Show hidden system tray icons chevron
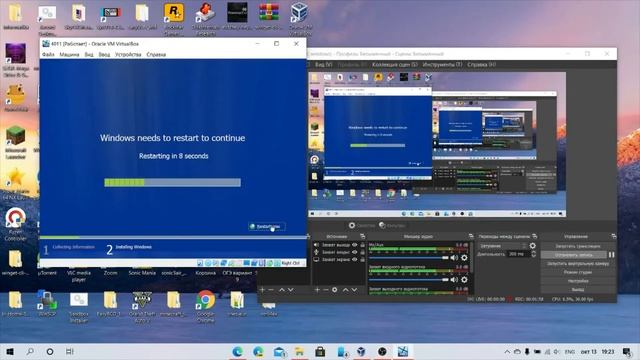This screenshot has width=640, height=360. click(x=507, y=351)
